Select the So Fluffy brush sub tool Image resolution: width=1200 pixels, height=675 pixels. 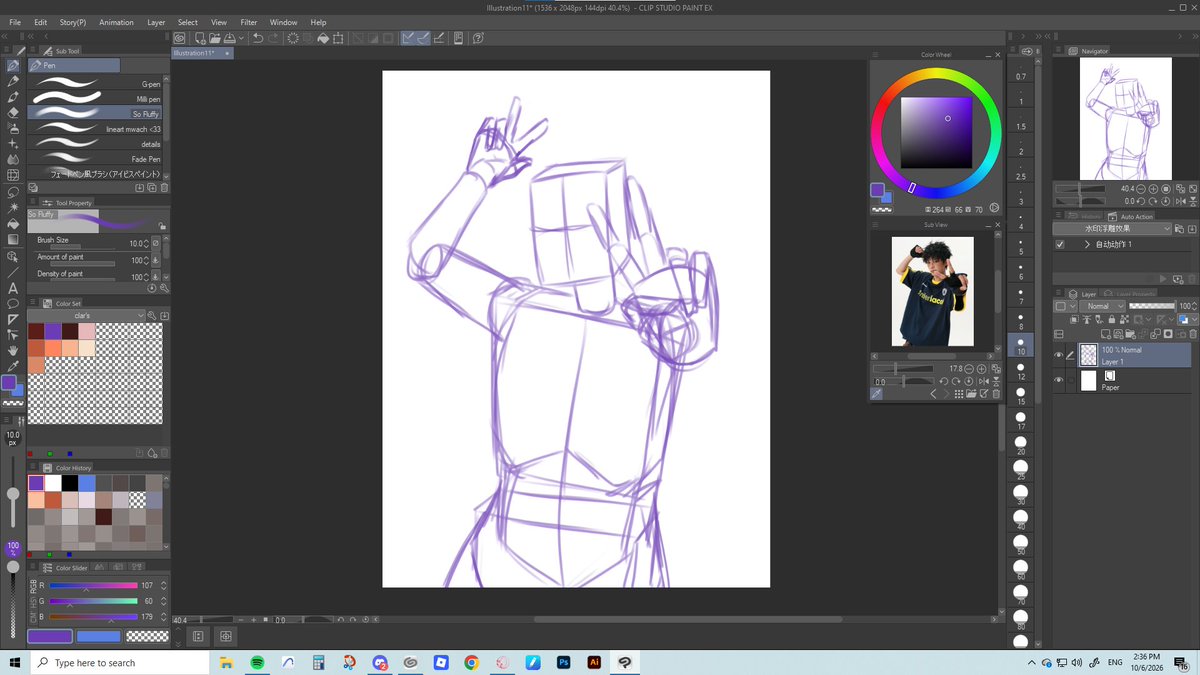pos(96,114)
